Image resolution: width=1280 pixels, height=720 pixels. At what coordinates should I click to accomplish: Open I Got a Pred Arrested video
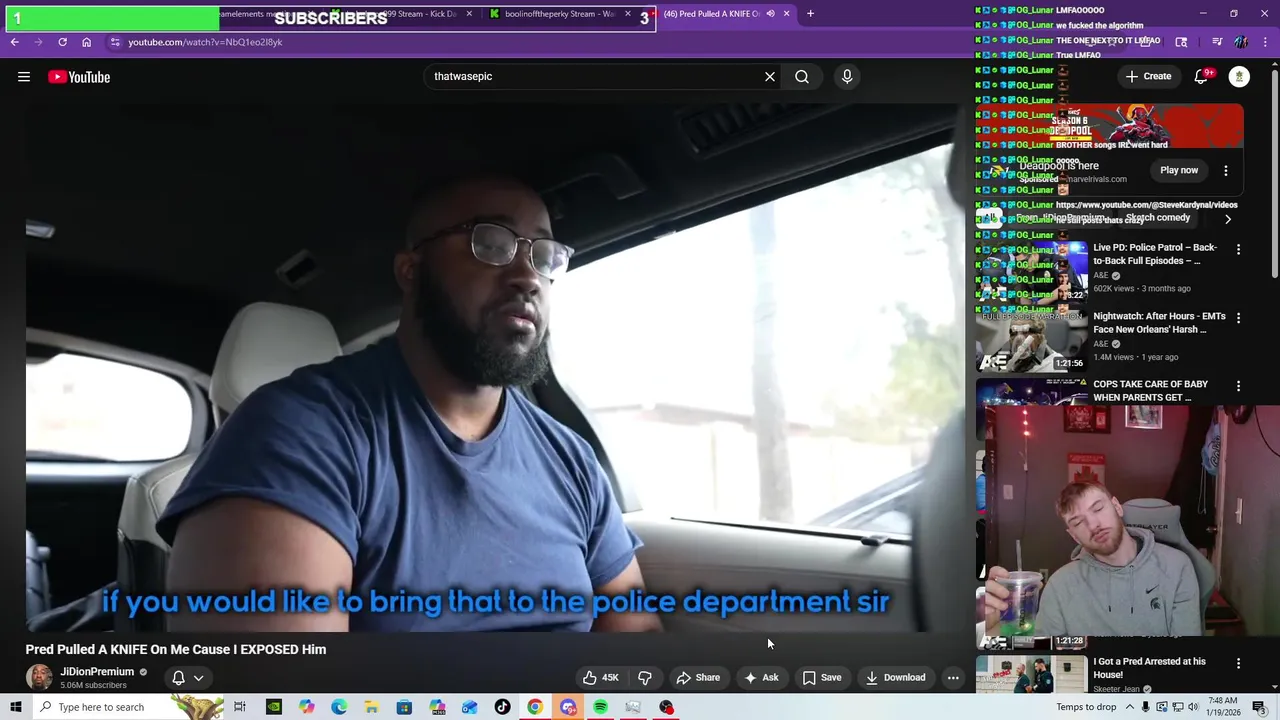tap(1149, 668)
